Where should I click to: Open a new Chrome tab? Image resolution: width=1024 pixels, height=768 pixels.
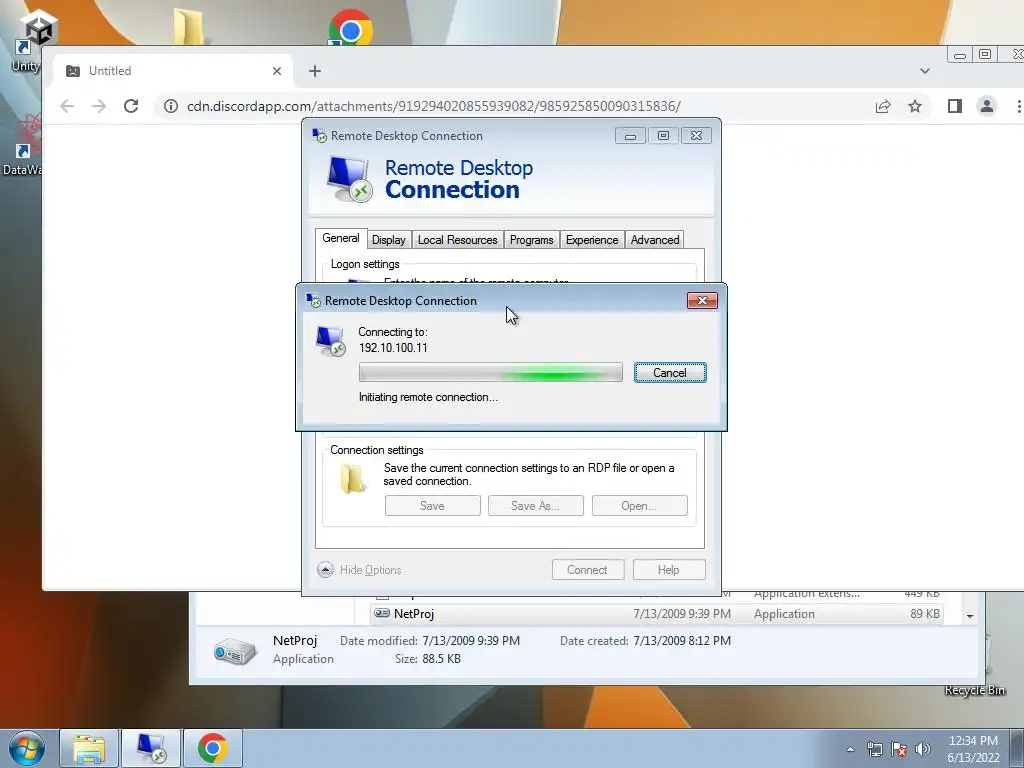315,71
